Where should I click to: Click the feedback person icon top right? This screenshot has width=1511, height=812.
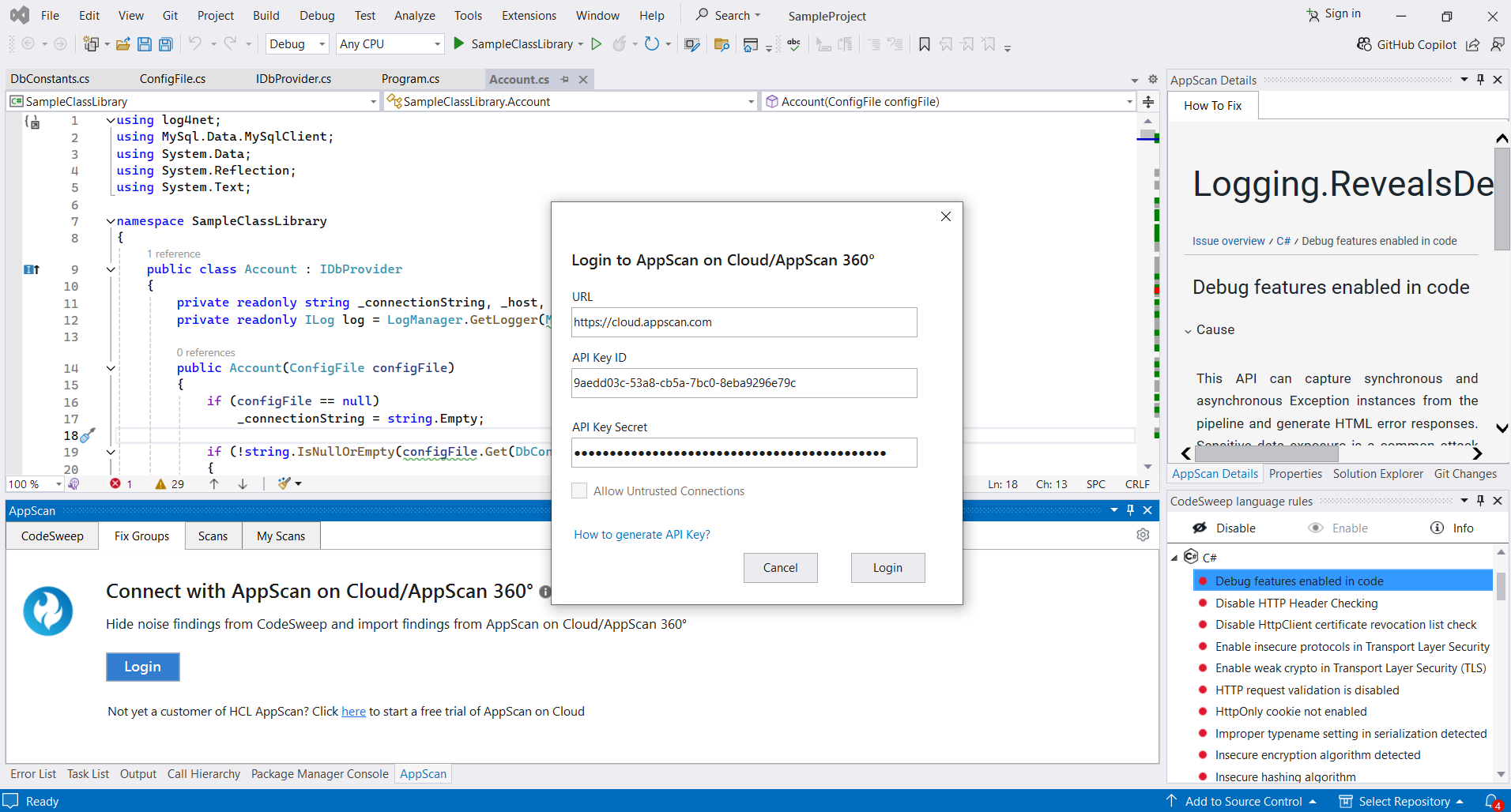click(1497, 44)
